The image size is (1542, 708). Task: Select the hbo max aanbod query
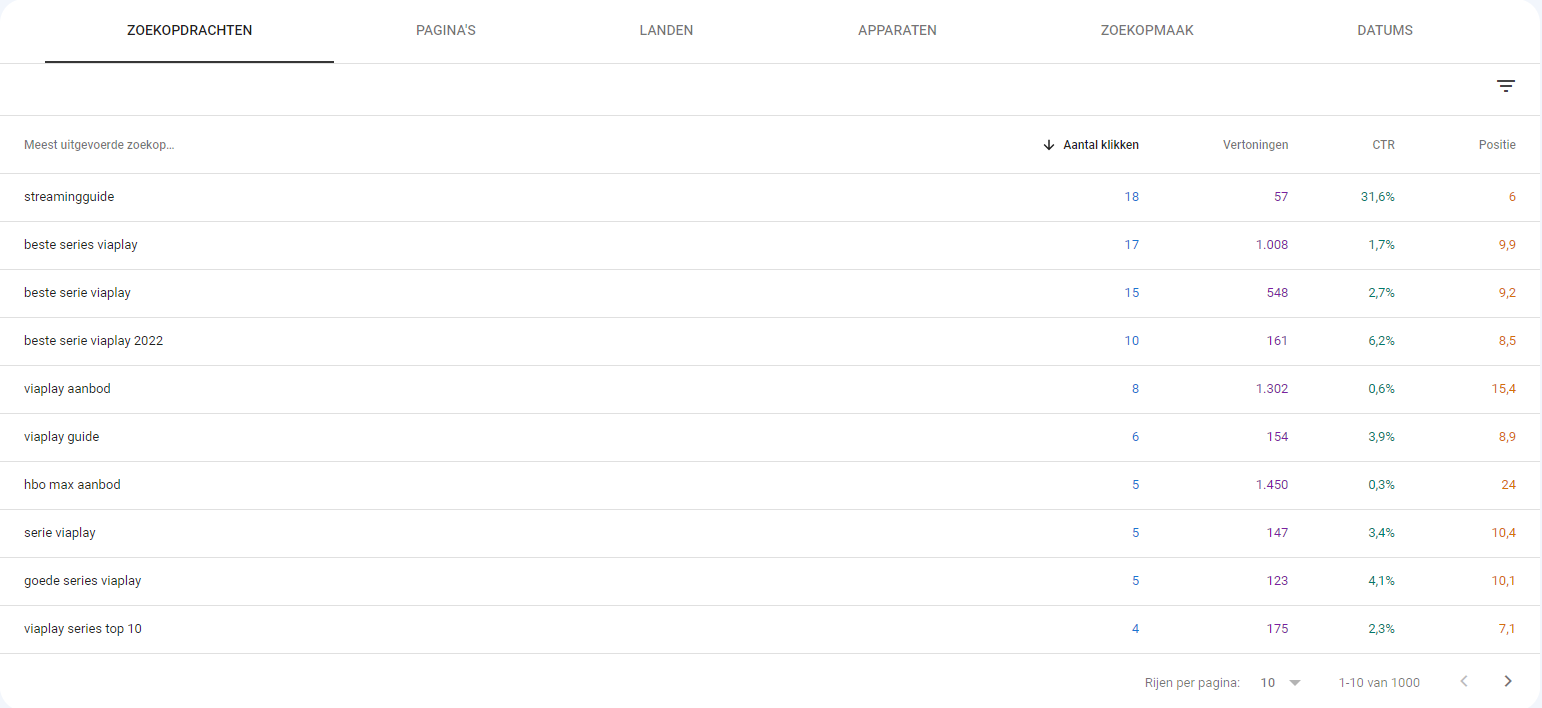tap(72, 485)
